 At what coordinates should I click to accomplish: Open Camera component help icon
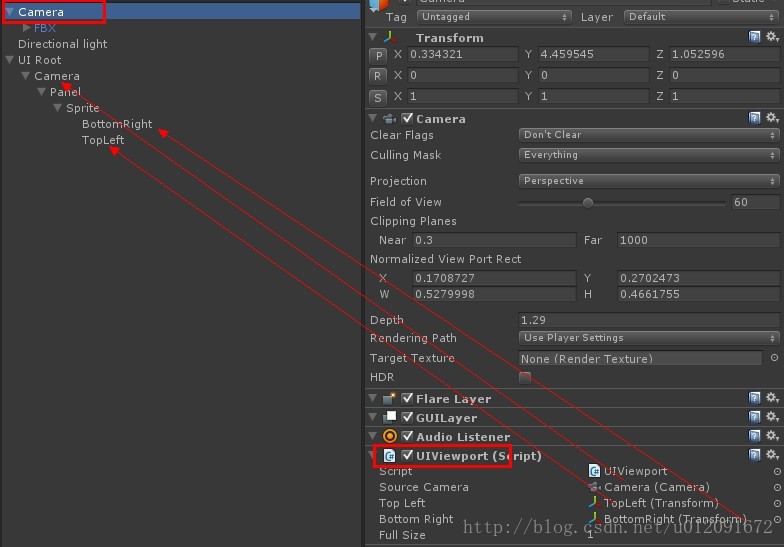[754, 118]
